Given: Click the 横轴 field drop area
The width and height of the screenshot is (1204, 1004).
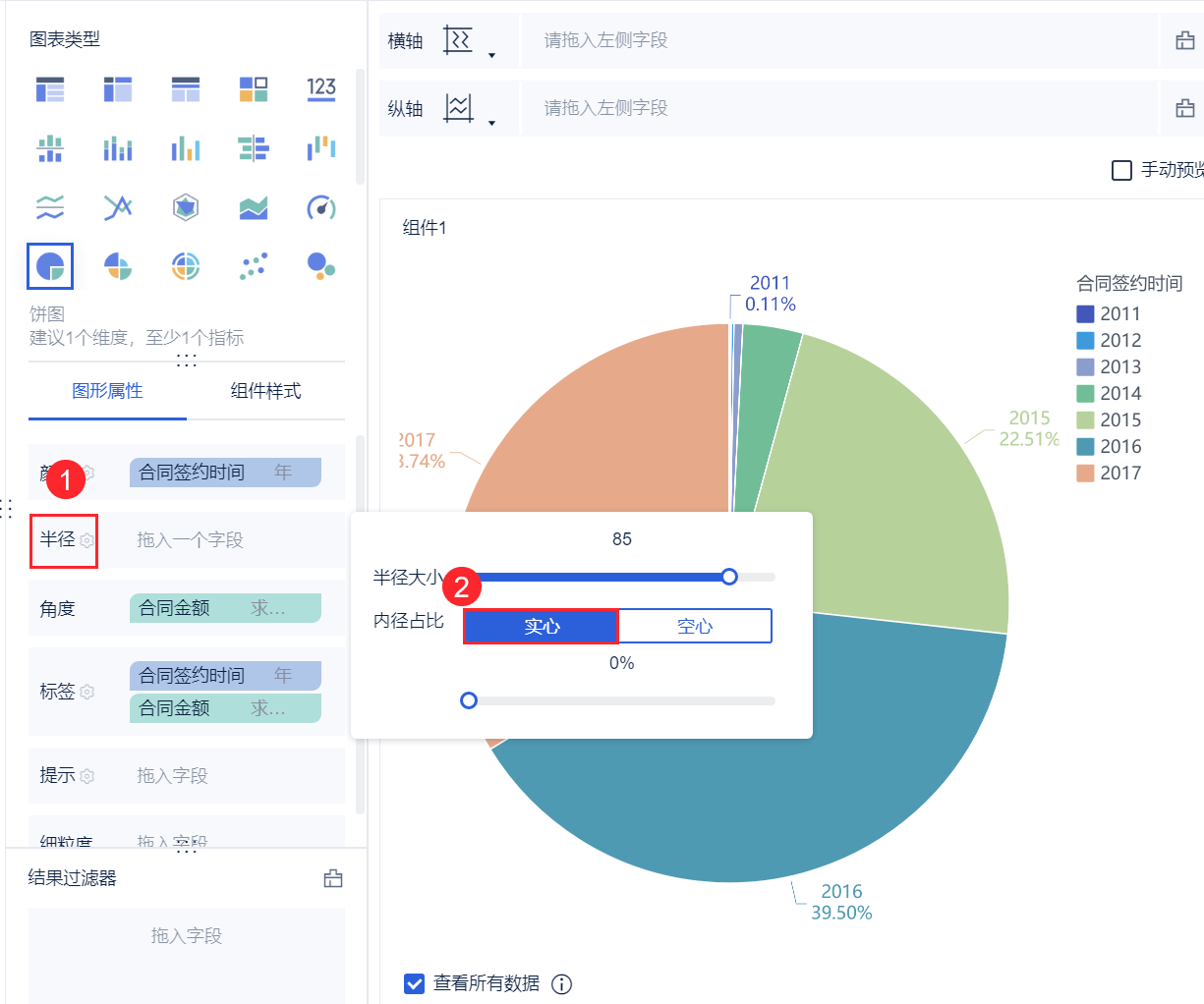Looking at the screenshot, I should pyautogui.click(x=839, y=41).
